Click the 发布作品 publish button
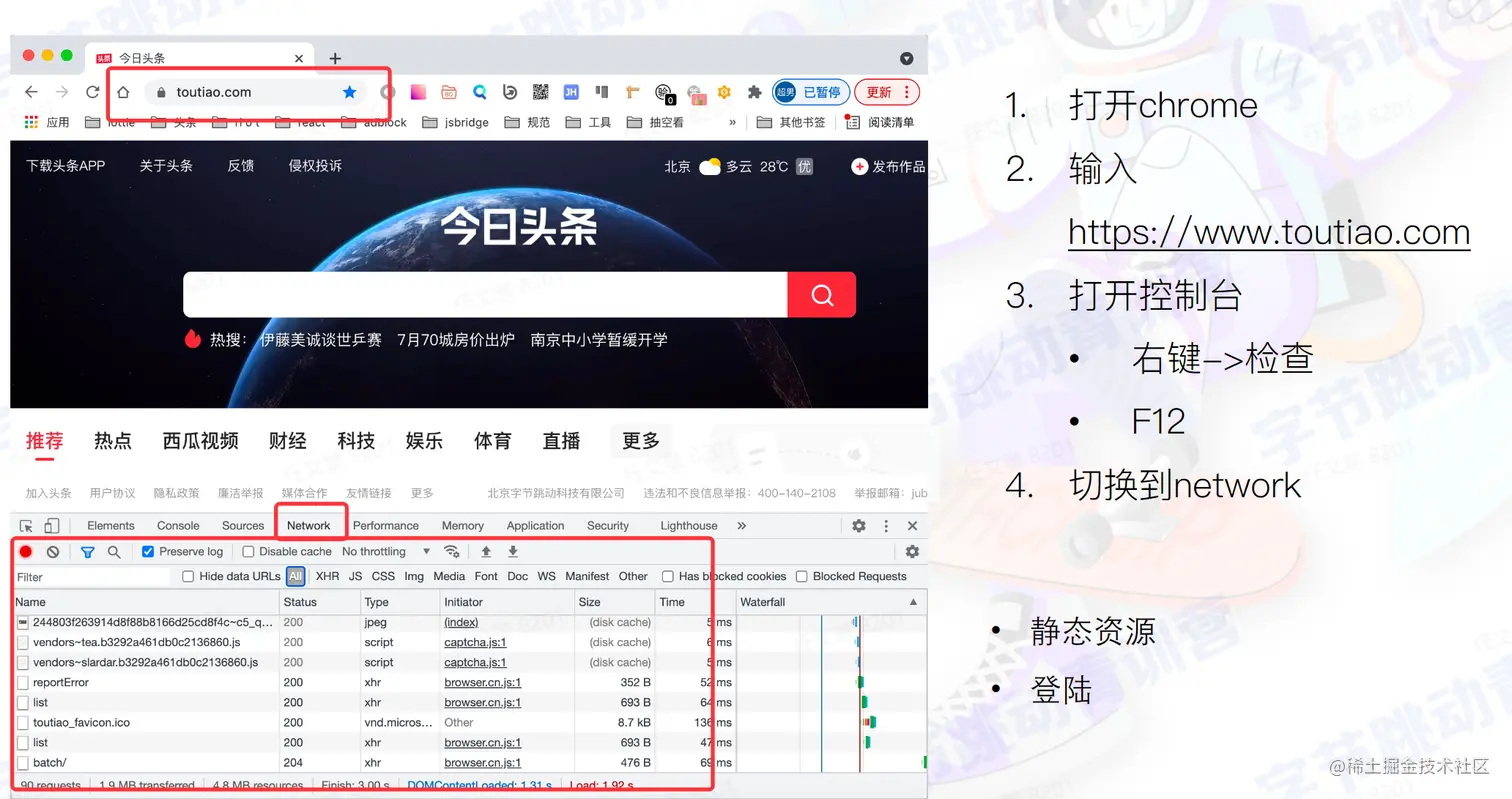Screen dimensions: 1512x799 point(888,166)
